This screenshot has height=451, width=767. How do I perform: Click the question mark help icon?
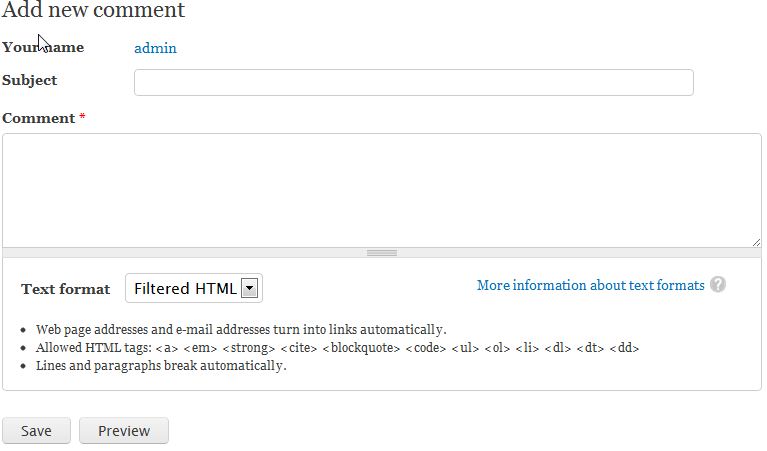717,285
